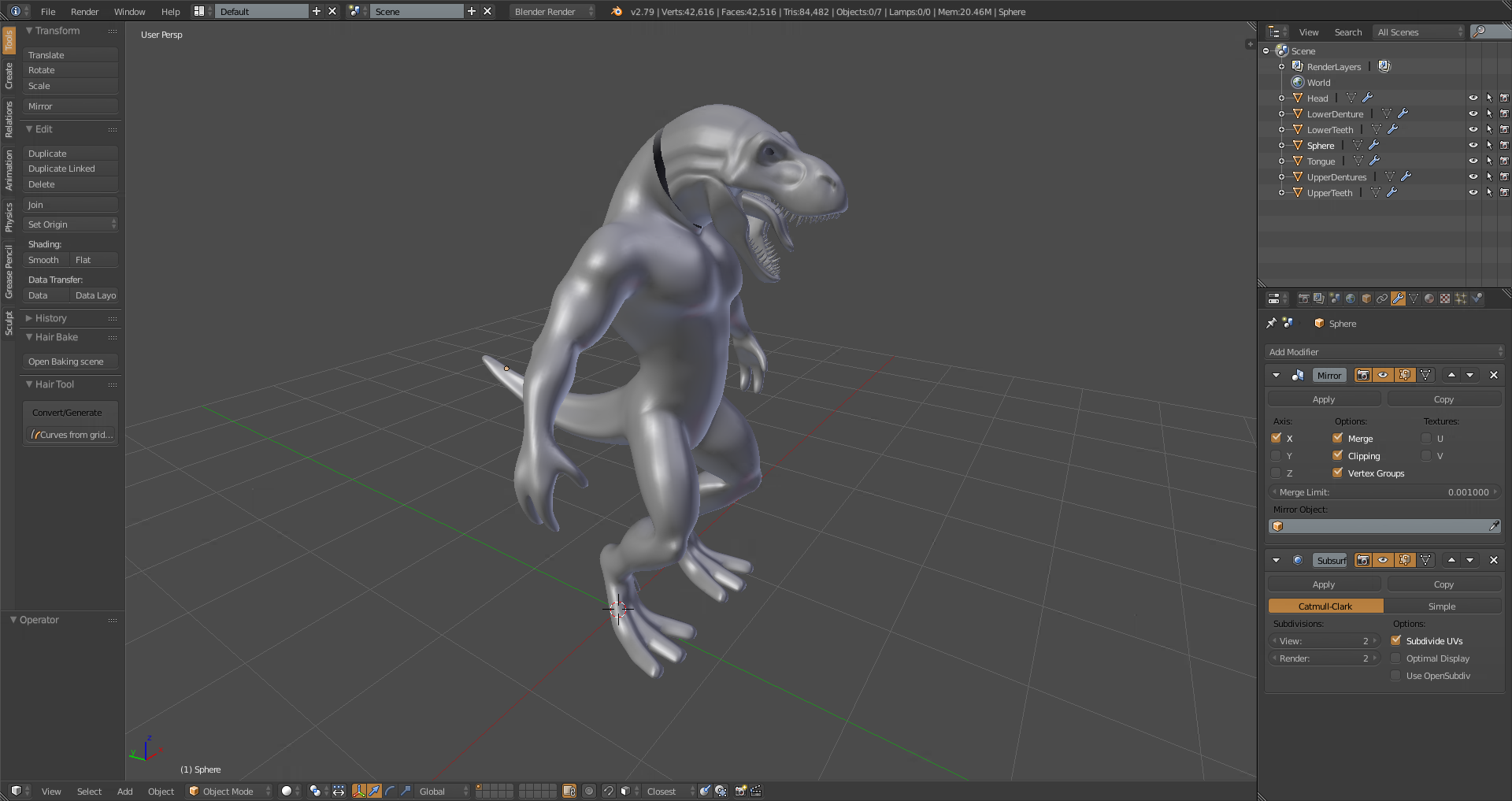
Task: Select the rotate manipulator icon in header
Action: click(x=390, y=791)
